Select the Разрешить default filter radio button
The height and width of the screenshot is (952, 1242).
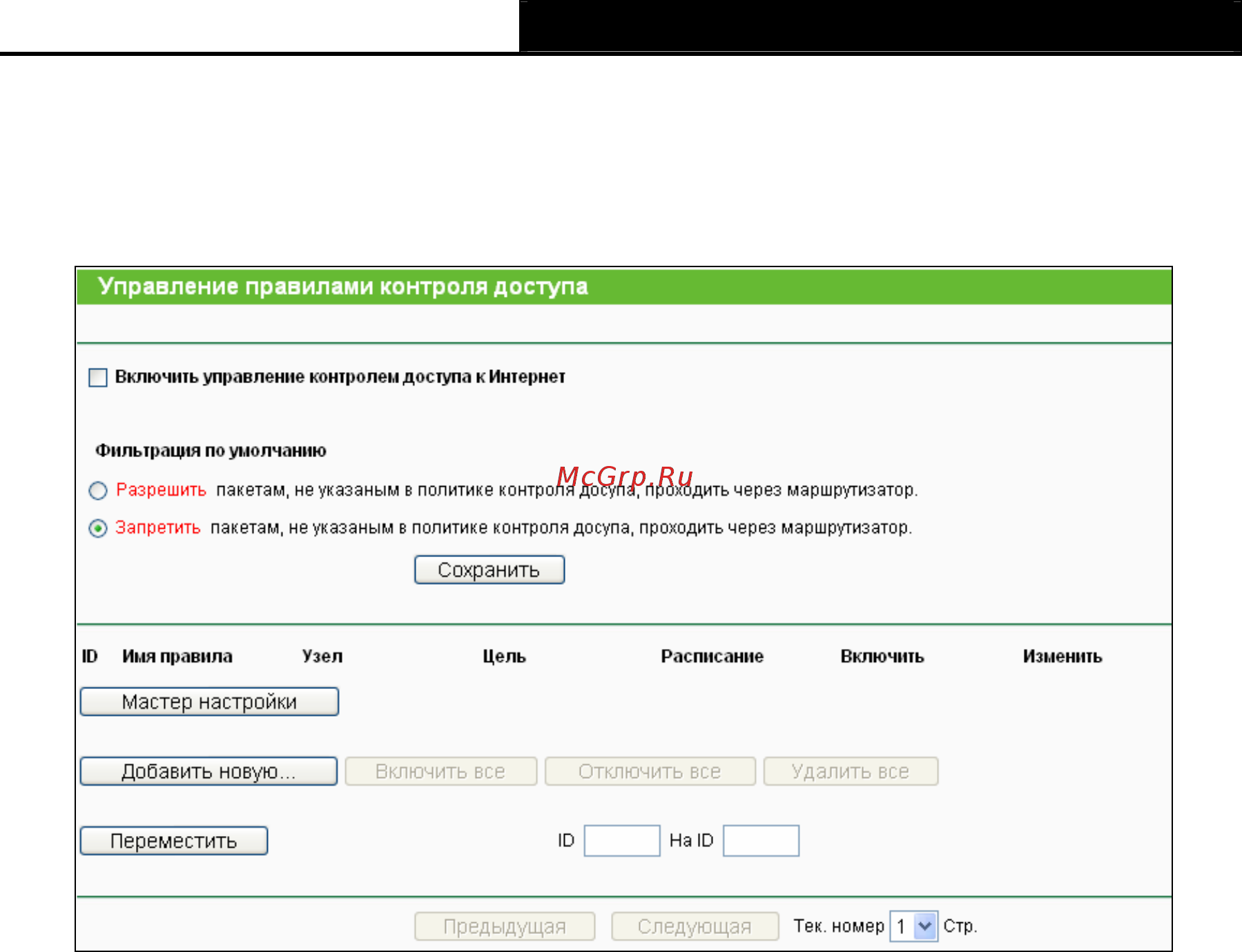click(98, 491)
